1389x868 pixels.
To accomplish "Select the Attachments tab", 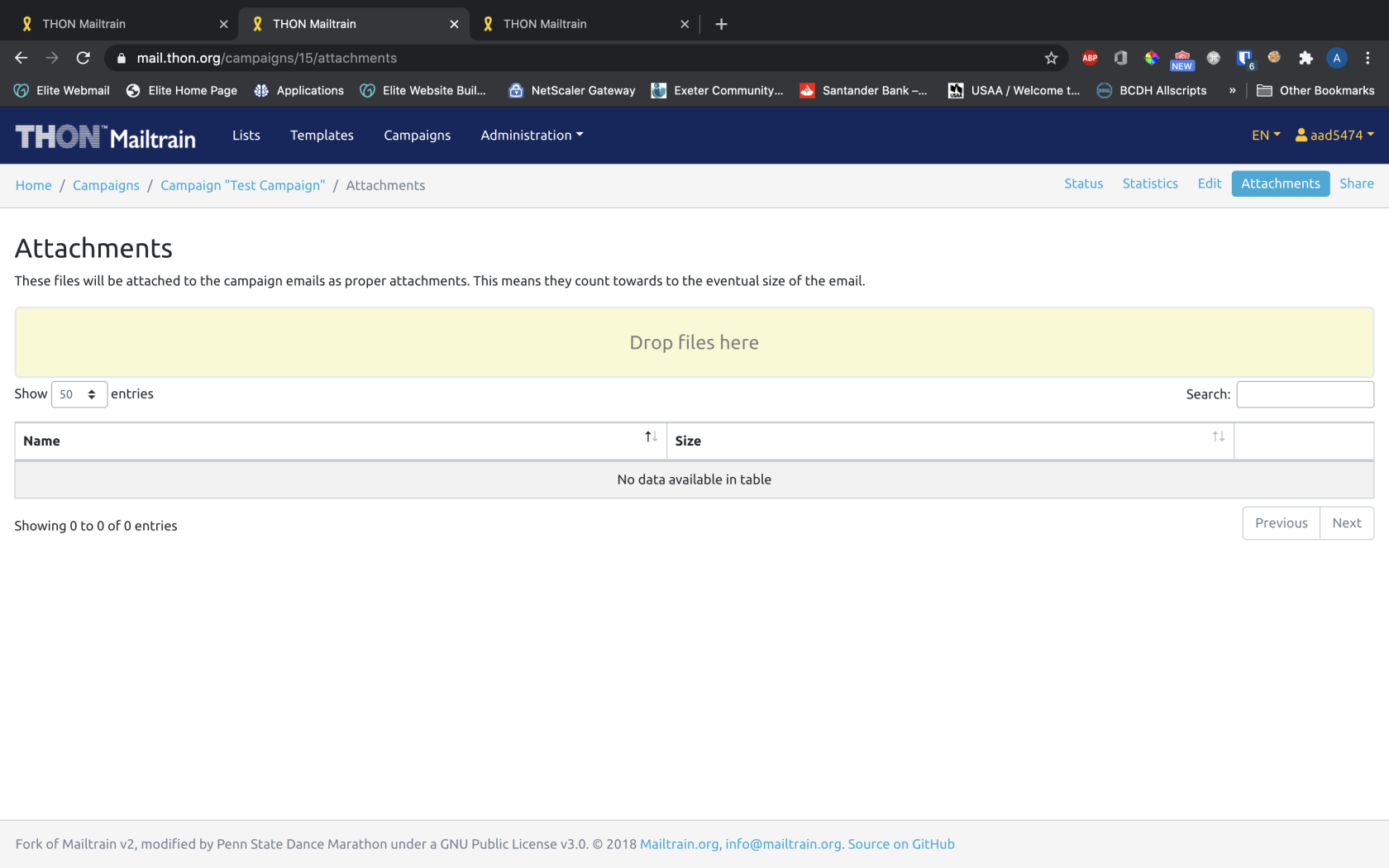I will pyautogui.click(x=1281, y=184).
